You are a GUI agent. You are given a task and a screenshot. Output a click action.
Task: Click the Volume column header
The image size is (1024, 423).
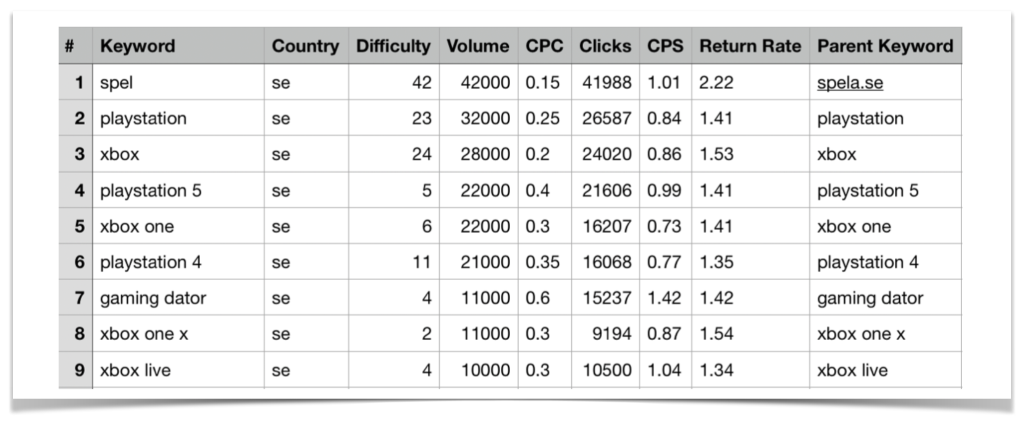[x=479, y=46]
